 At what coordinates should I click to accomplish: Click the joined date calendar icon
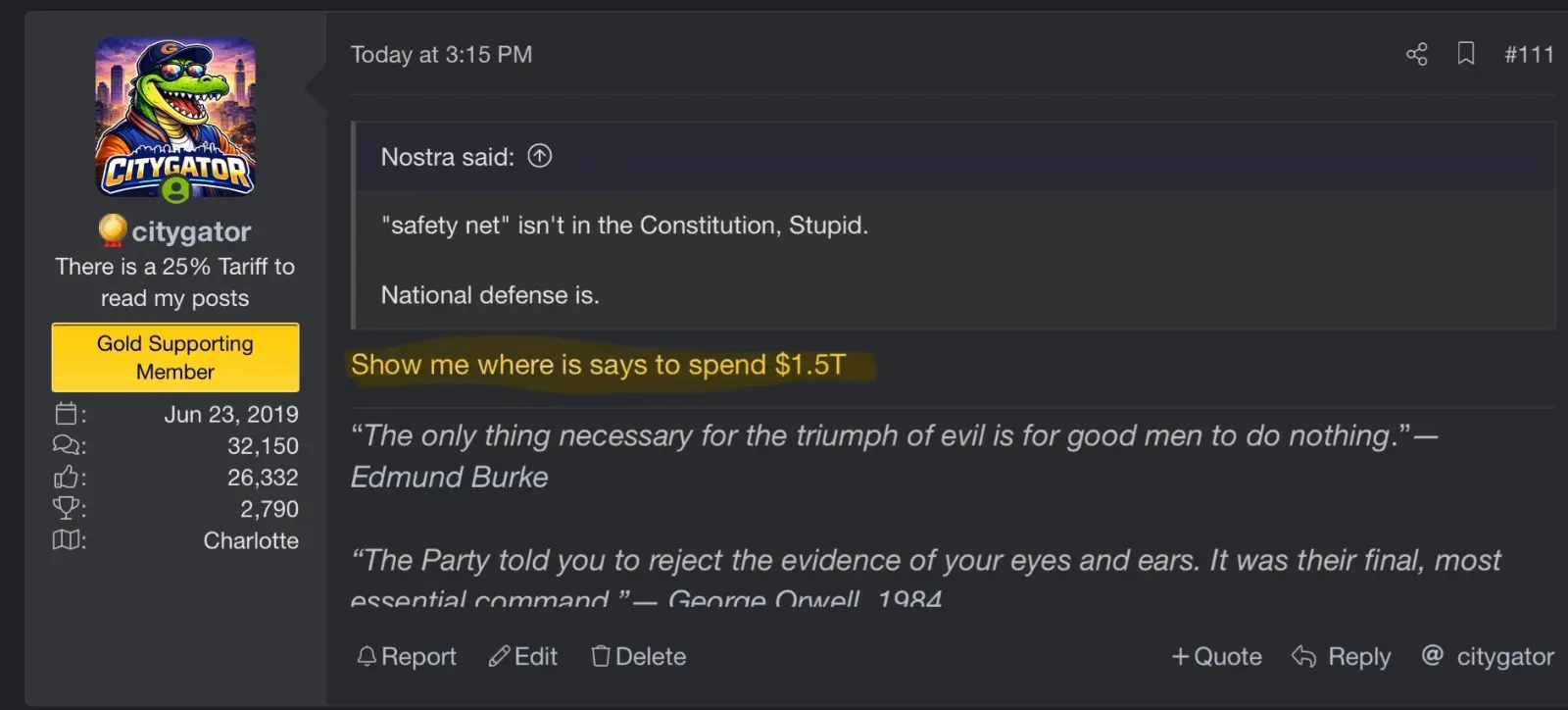click(x=67, y=414)
